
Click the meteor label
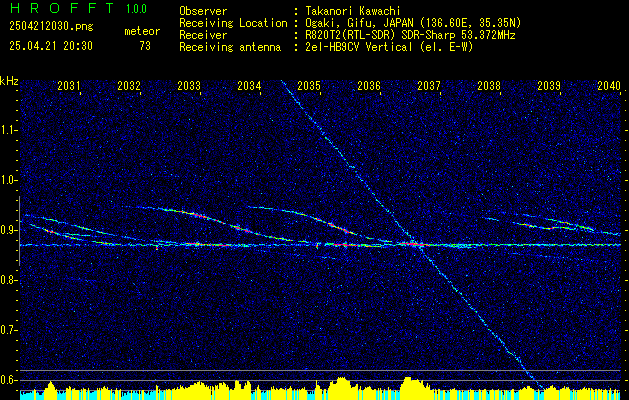(x=142, y=31)
